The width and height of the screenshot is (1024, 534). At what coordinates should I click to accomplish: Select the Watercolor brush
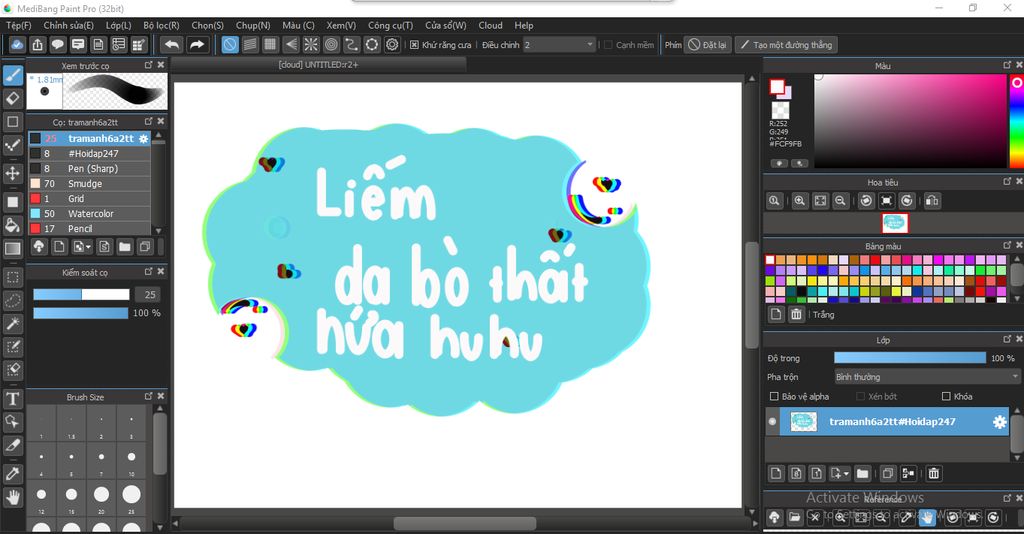89,213
